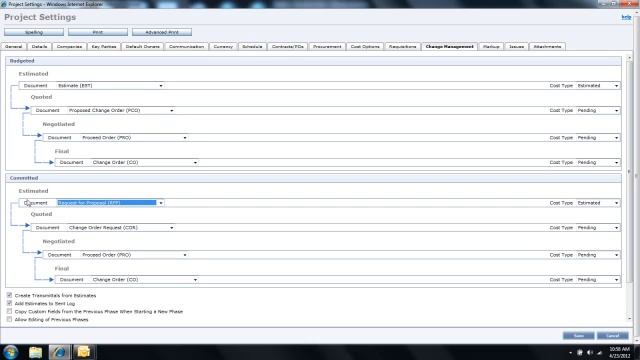Open Windows Start menu orb
The height and width of the screenshot is (360, 640).
tap(11, 352)
